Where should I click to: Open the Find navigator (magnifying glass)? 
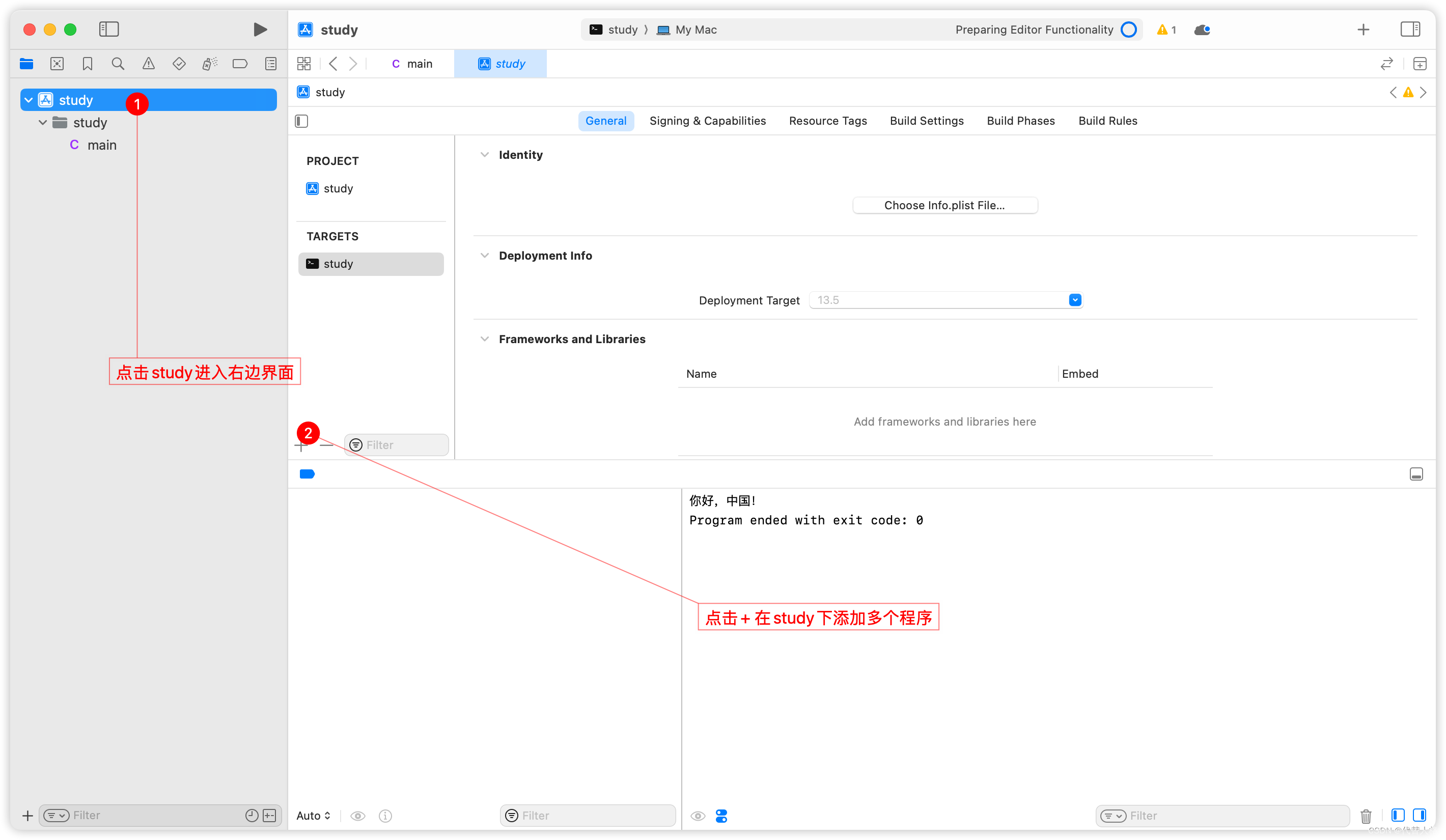(118, 64)
